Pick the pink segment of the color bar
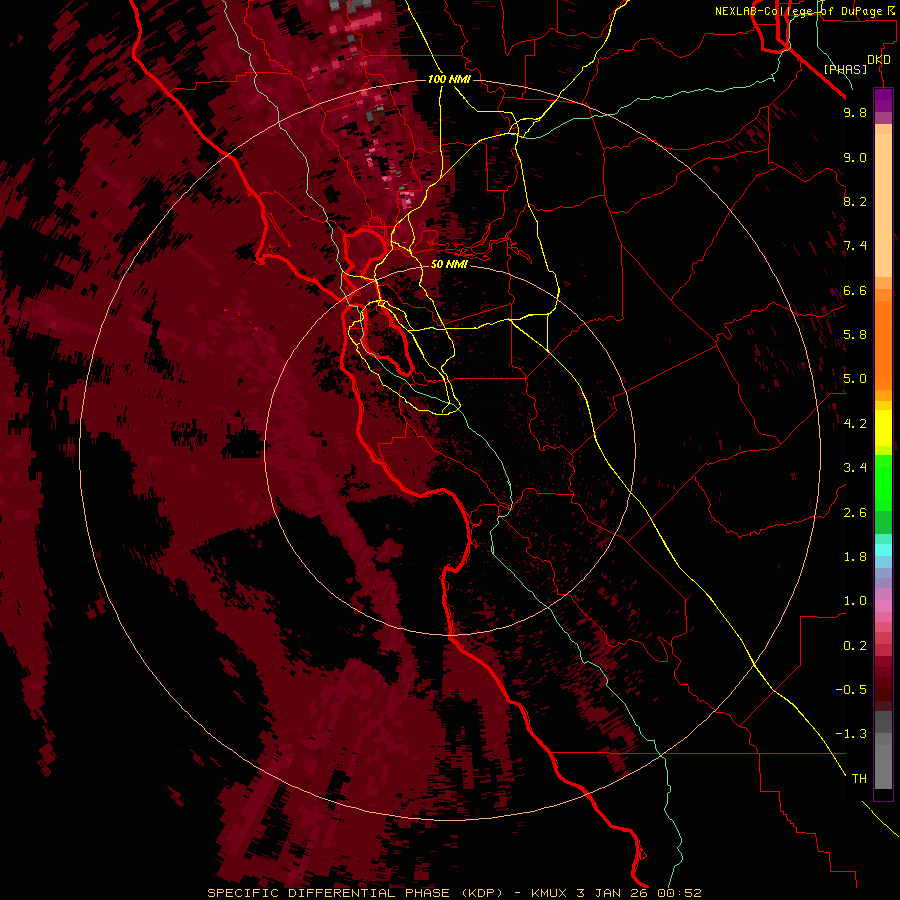The width and height of the screenshot is (900, 900). click(x=883, y=606)
